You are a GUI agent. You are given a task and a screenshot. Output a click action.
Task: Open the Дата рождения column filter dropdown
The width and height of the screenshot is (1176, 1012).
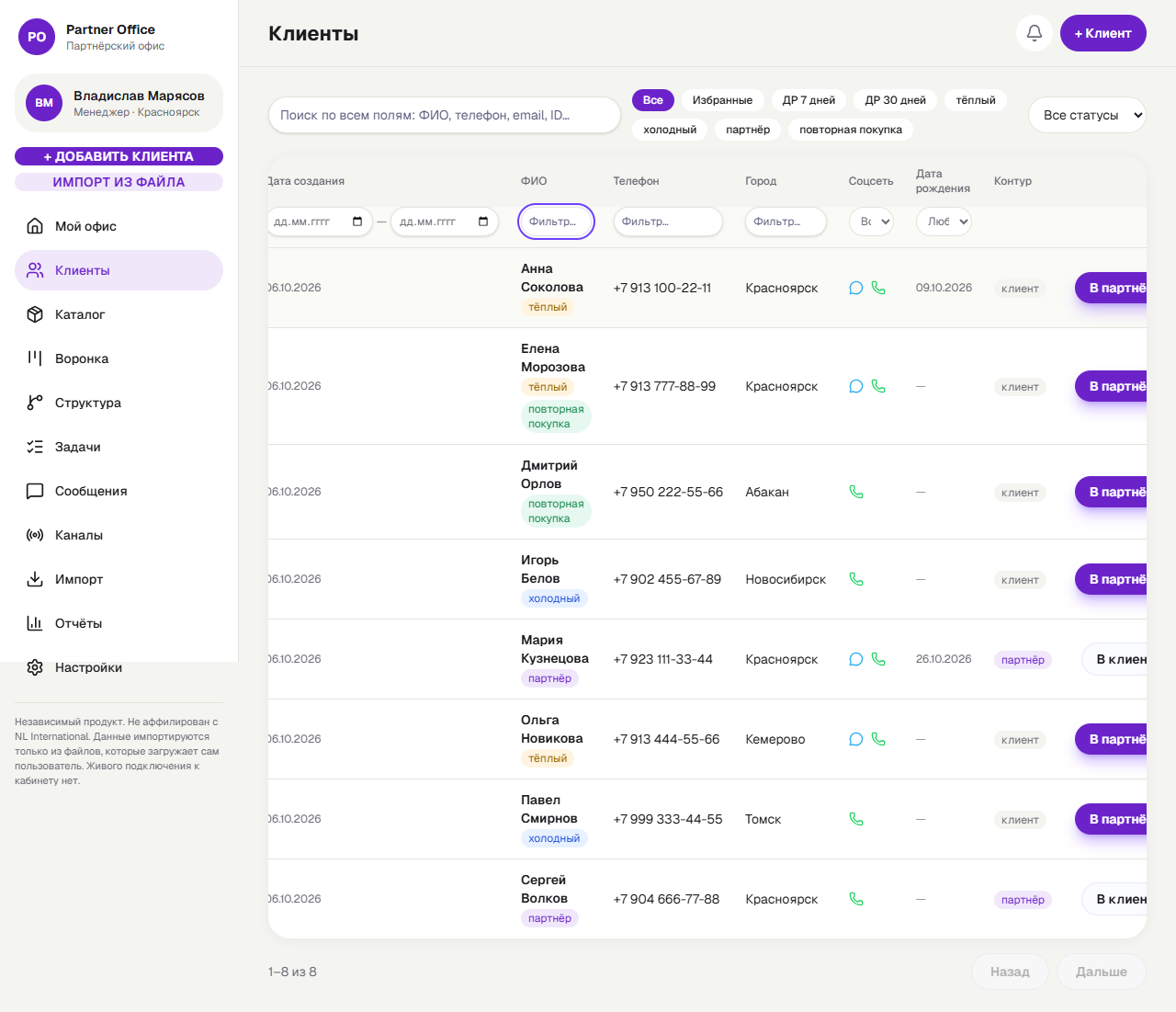tap(944, 222)
